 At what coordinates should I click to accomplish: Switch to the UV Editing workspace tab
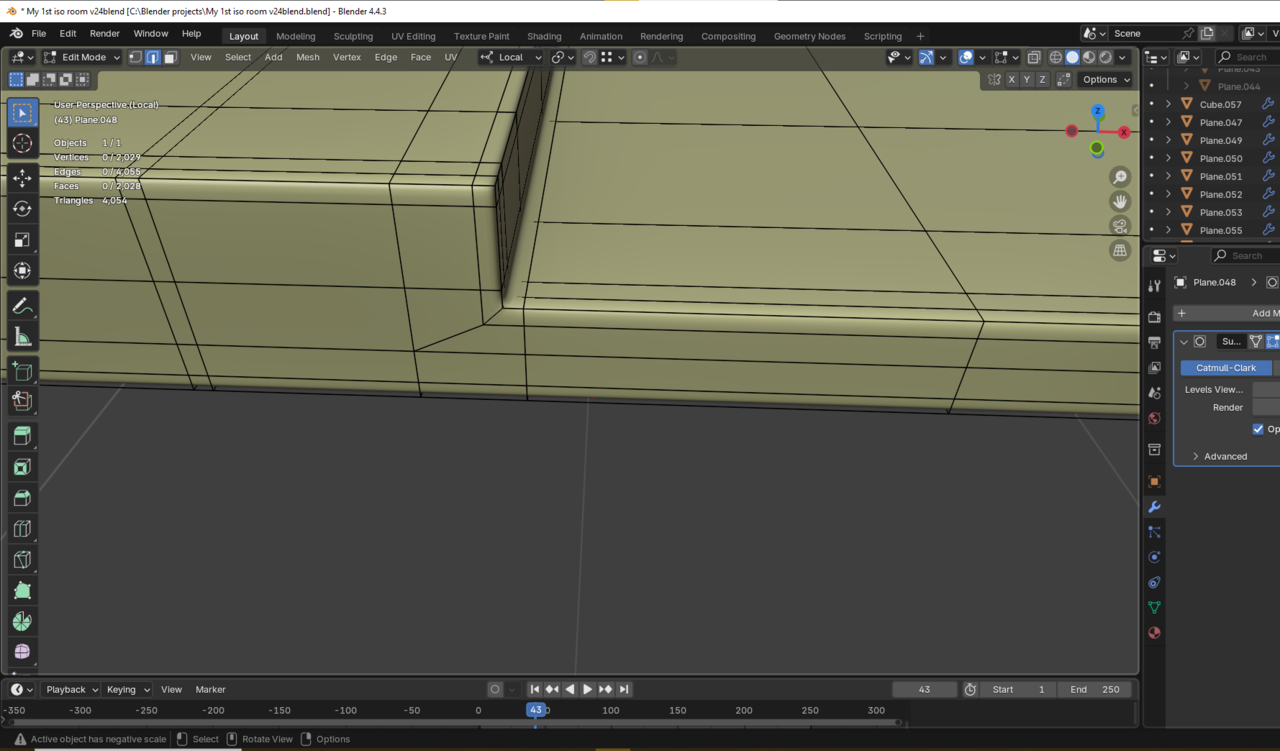pos(413,36)
